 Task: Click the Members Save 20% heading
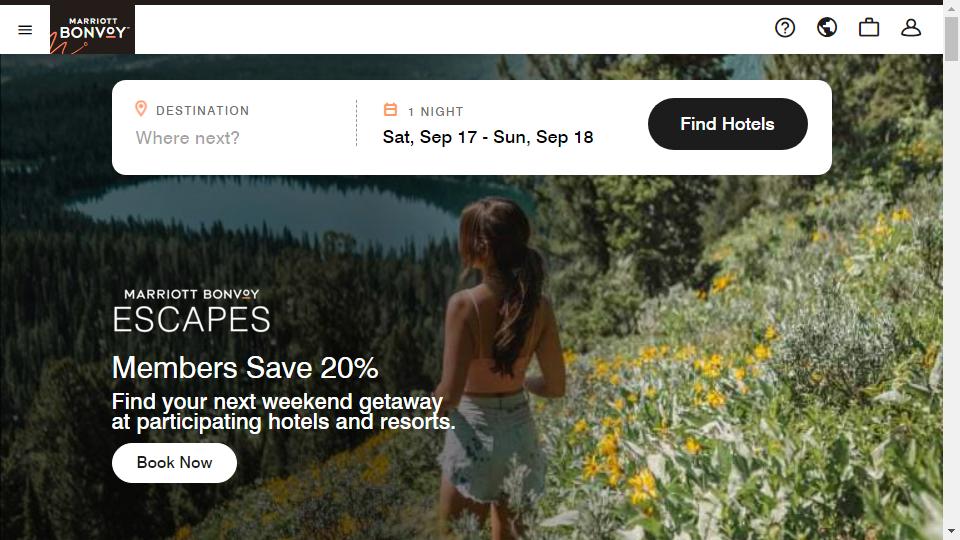pos(245,368)
